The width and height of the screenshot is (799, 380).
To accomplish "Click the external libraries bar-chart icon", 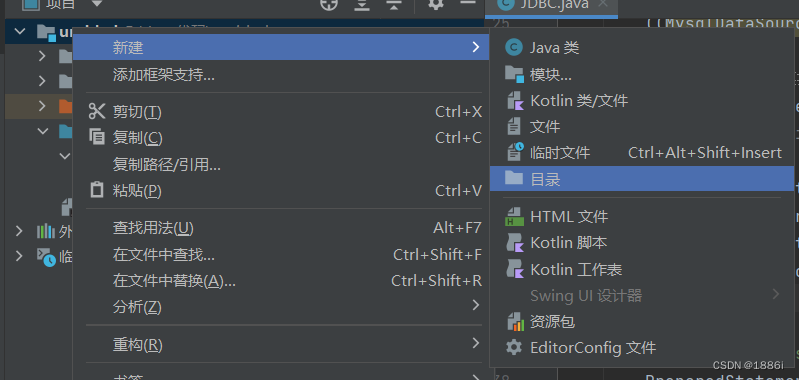I will coord(46,231).
